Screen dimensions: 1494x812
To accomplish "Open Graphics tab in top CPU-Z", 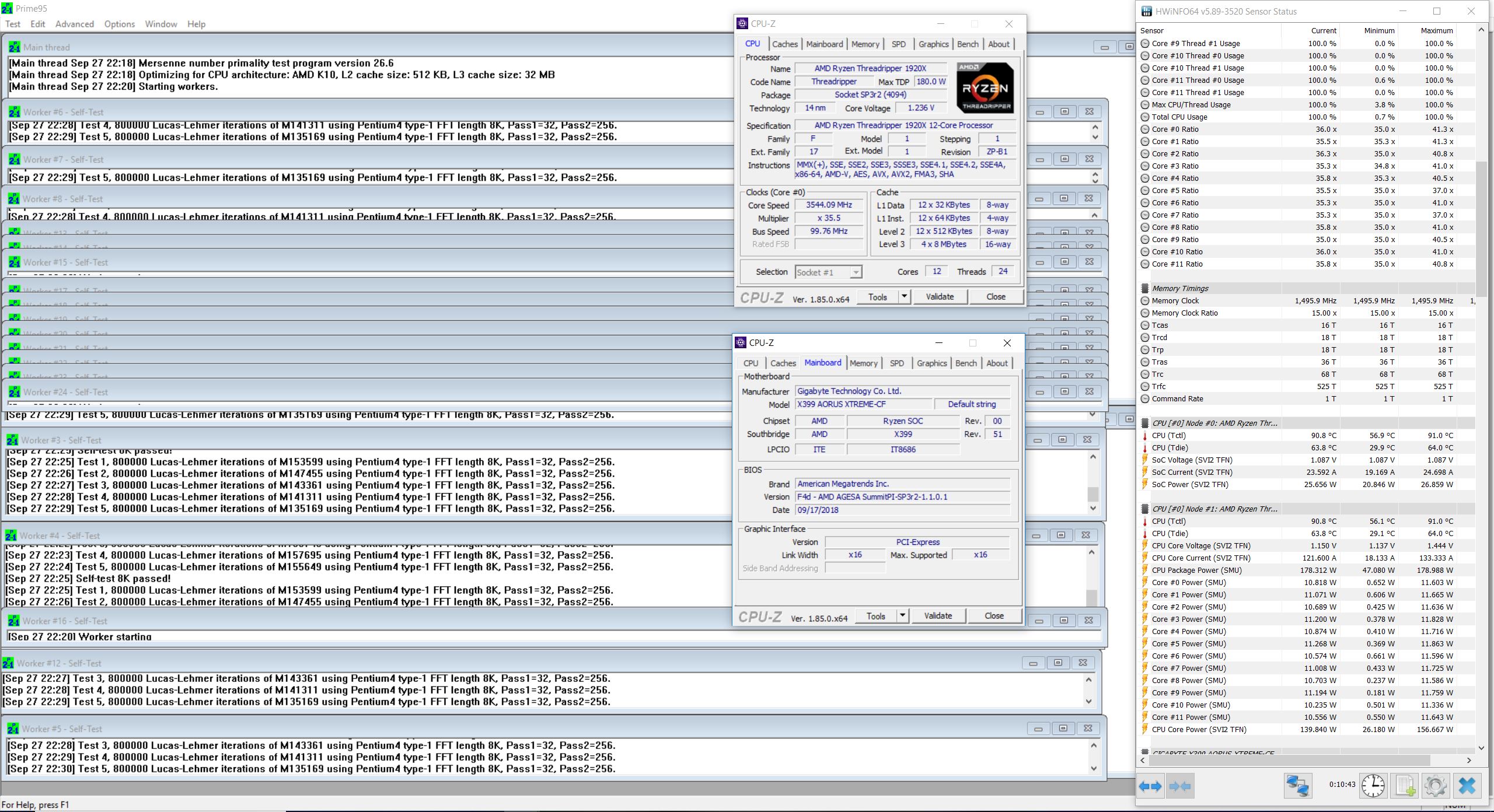I will click(x=933, y=44).
